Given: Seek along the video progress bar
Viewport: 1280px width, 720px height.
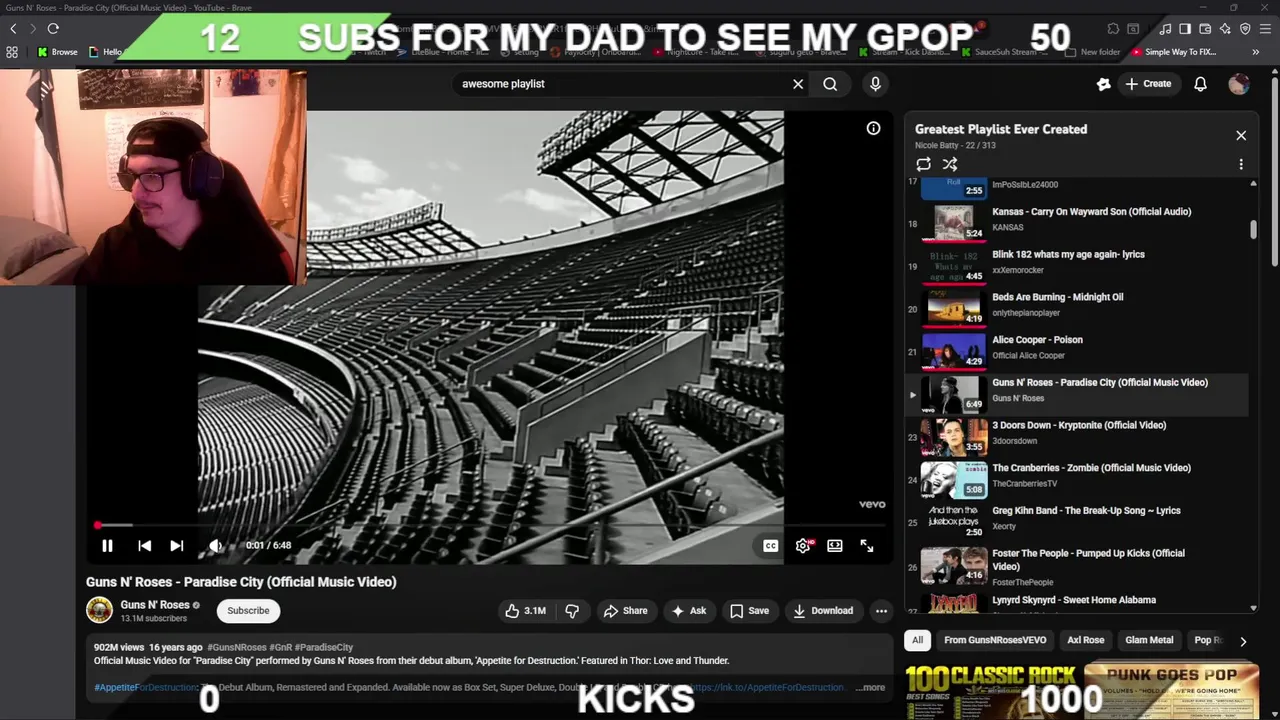Looking at the screenshot, I should coord(490,525).
